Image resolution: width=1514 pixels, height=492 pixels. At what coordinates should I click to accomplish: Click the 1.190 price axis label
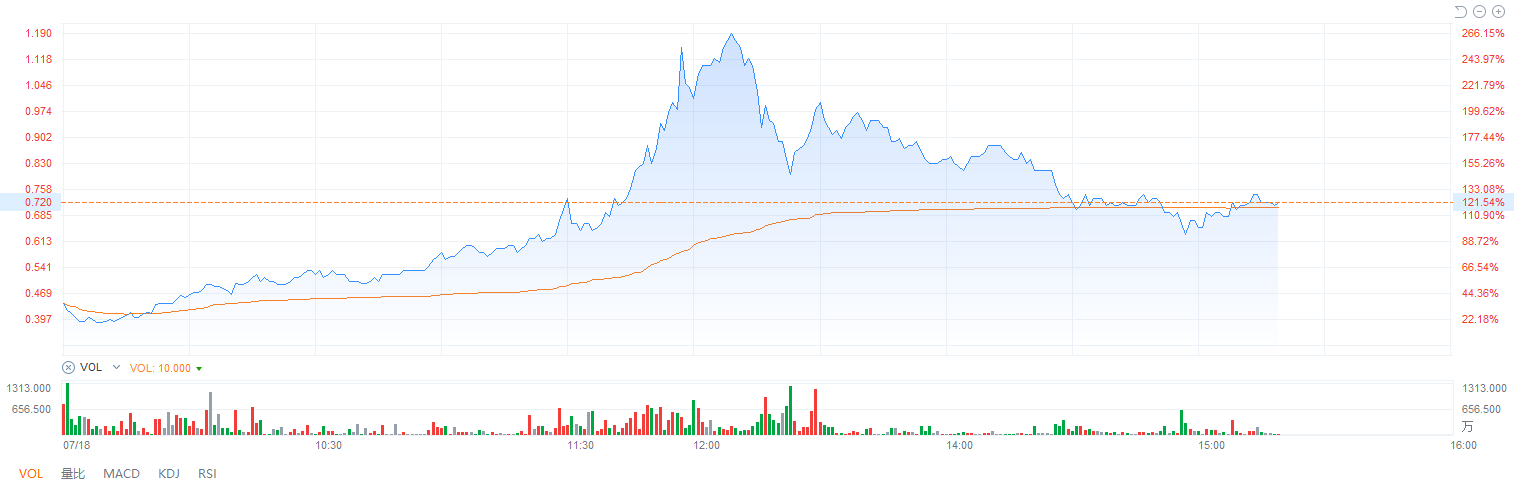[x=38, y=33]
